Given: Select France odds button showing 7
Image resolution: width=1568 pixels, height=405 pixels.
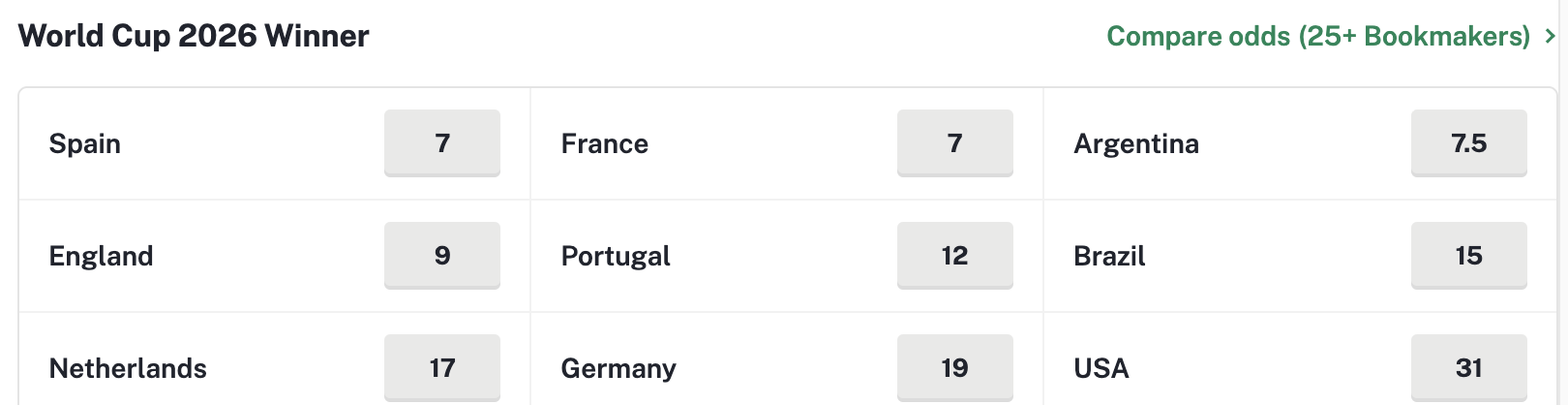Looking at the screenshot, I should tap(955, 143).
